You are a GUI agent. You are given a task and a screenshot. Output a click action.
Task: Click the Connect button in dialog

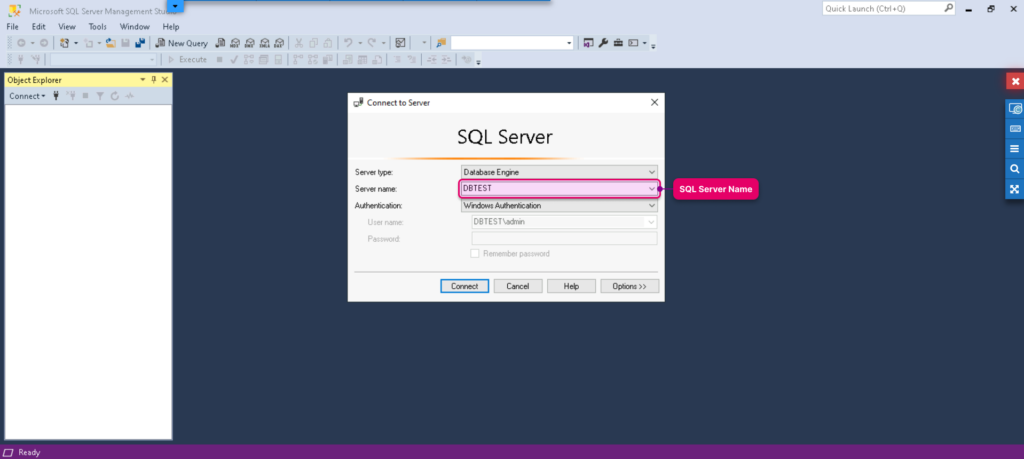pos(464,286)
